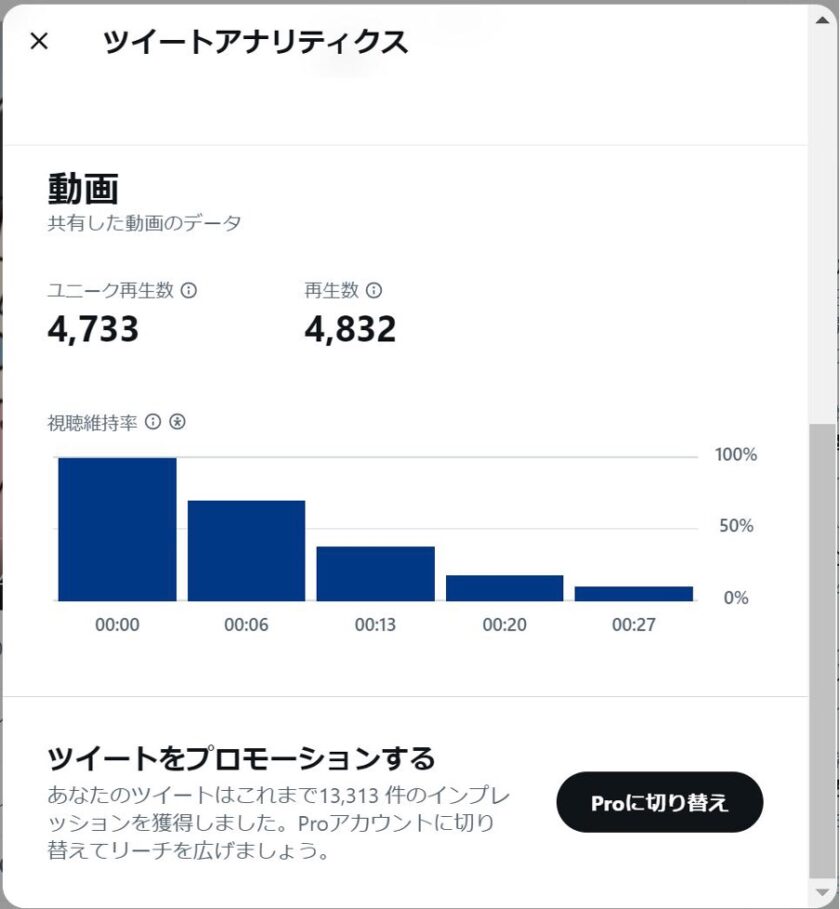Click the vertical scrollbar thumb
The height and width of the screenshot is (909, 840).
[x=823, y=651]
